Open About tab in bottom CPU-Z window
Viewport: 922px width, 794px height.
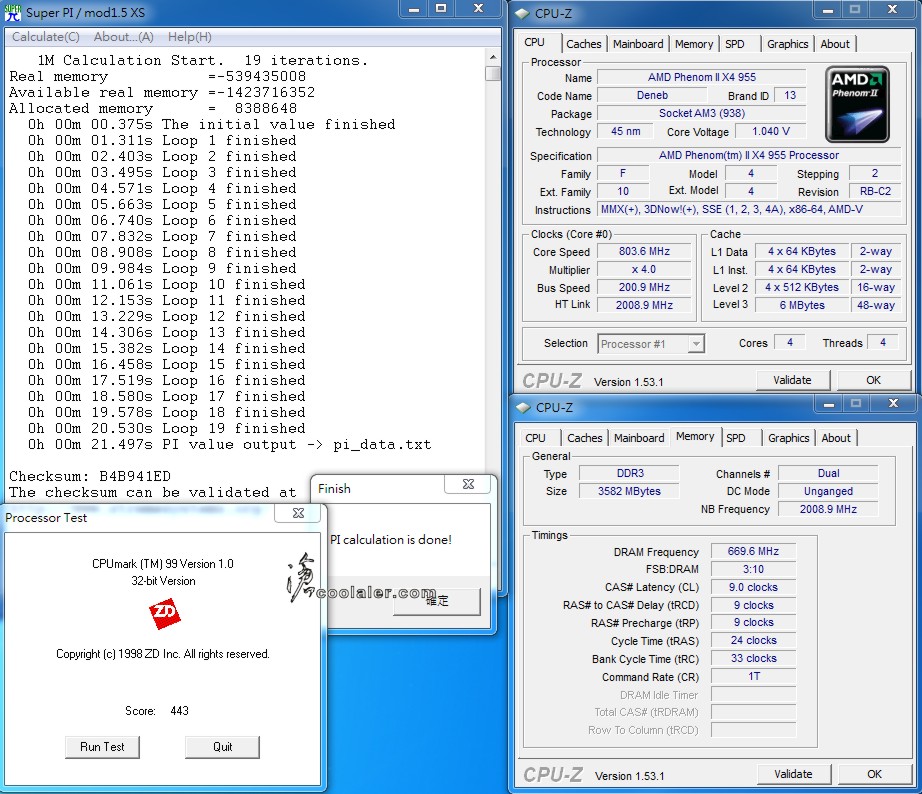pos(836,438)
